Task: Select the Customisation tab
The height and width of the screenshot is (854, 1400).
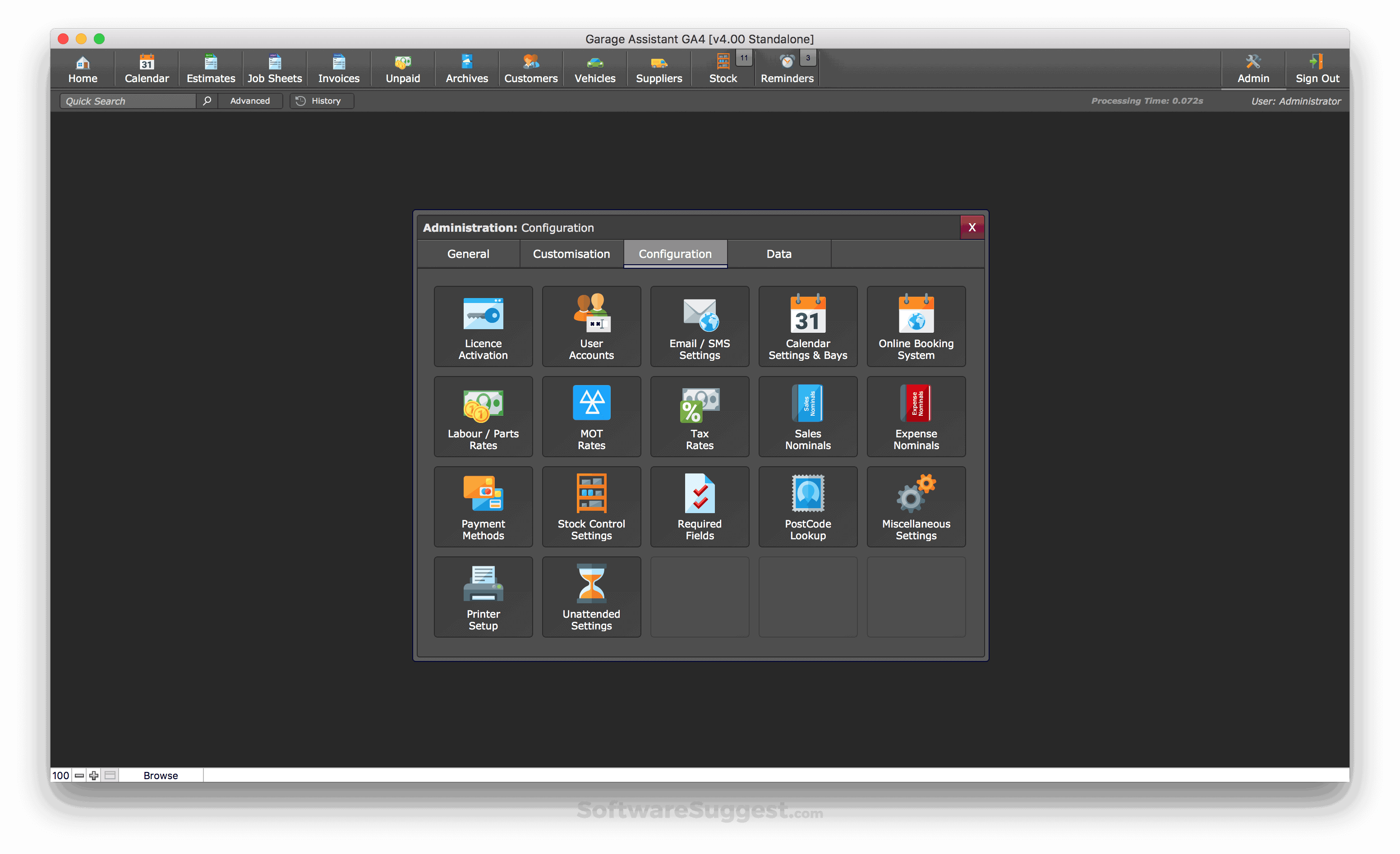Action: click(571, 254)
